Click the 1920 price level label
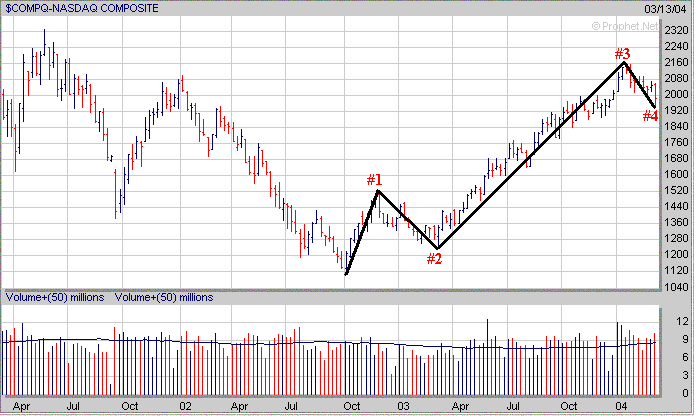The height and width of the screenshot is (416, 696). click(676, 111)
